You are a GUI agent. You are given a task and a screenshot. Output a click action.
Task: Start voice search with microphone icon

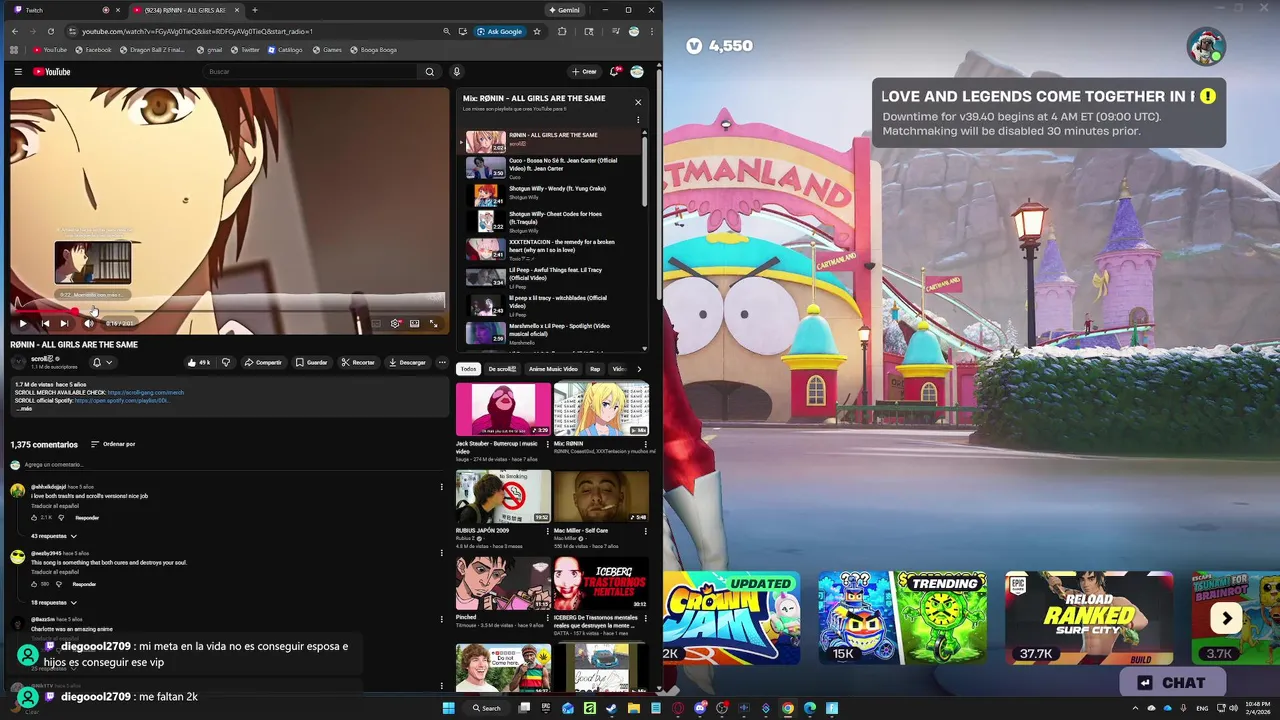point(457,72)
